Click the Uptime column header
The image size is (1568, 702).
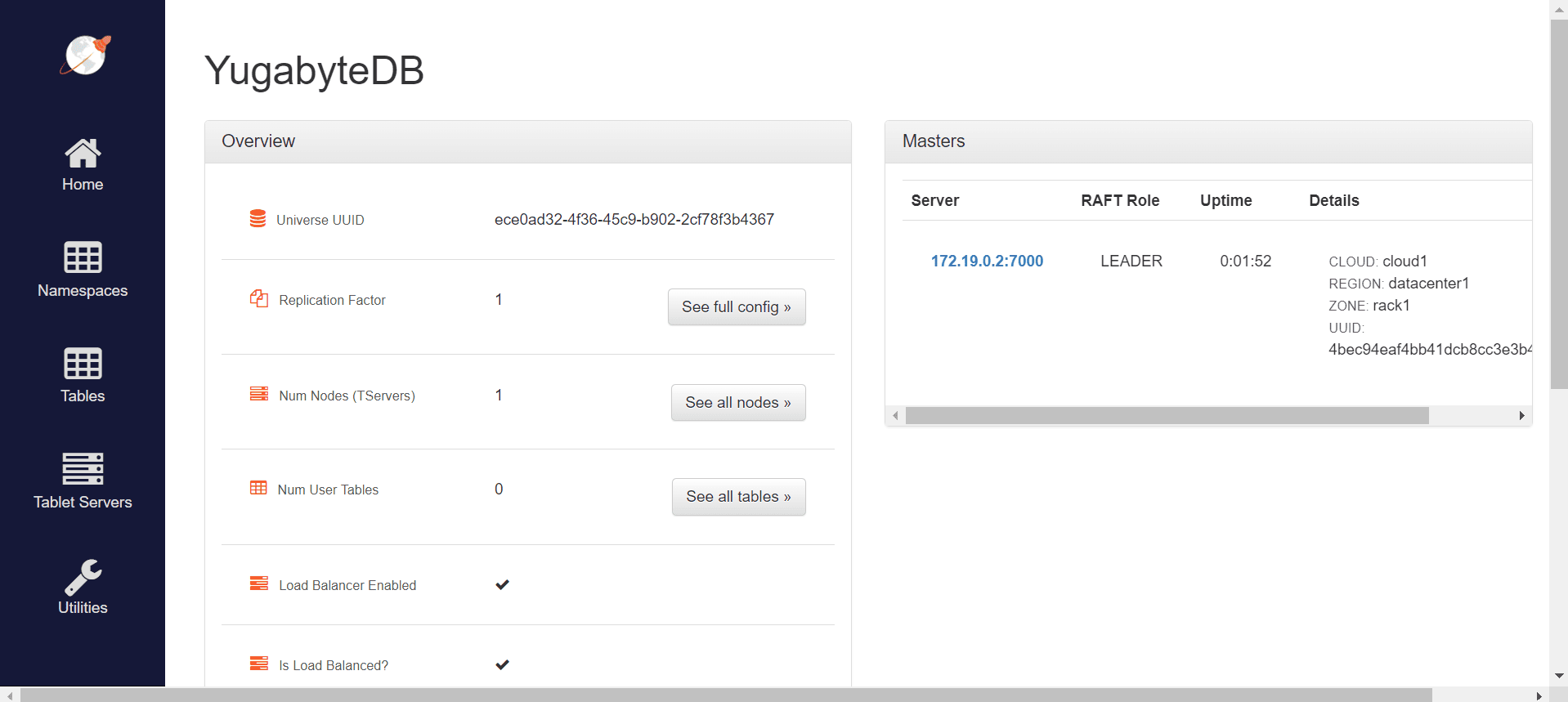coord(1225,200)
